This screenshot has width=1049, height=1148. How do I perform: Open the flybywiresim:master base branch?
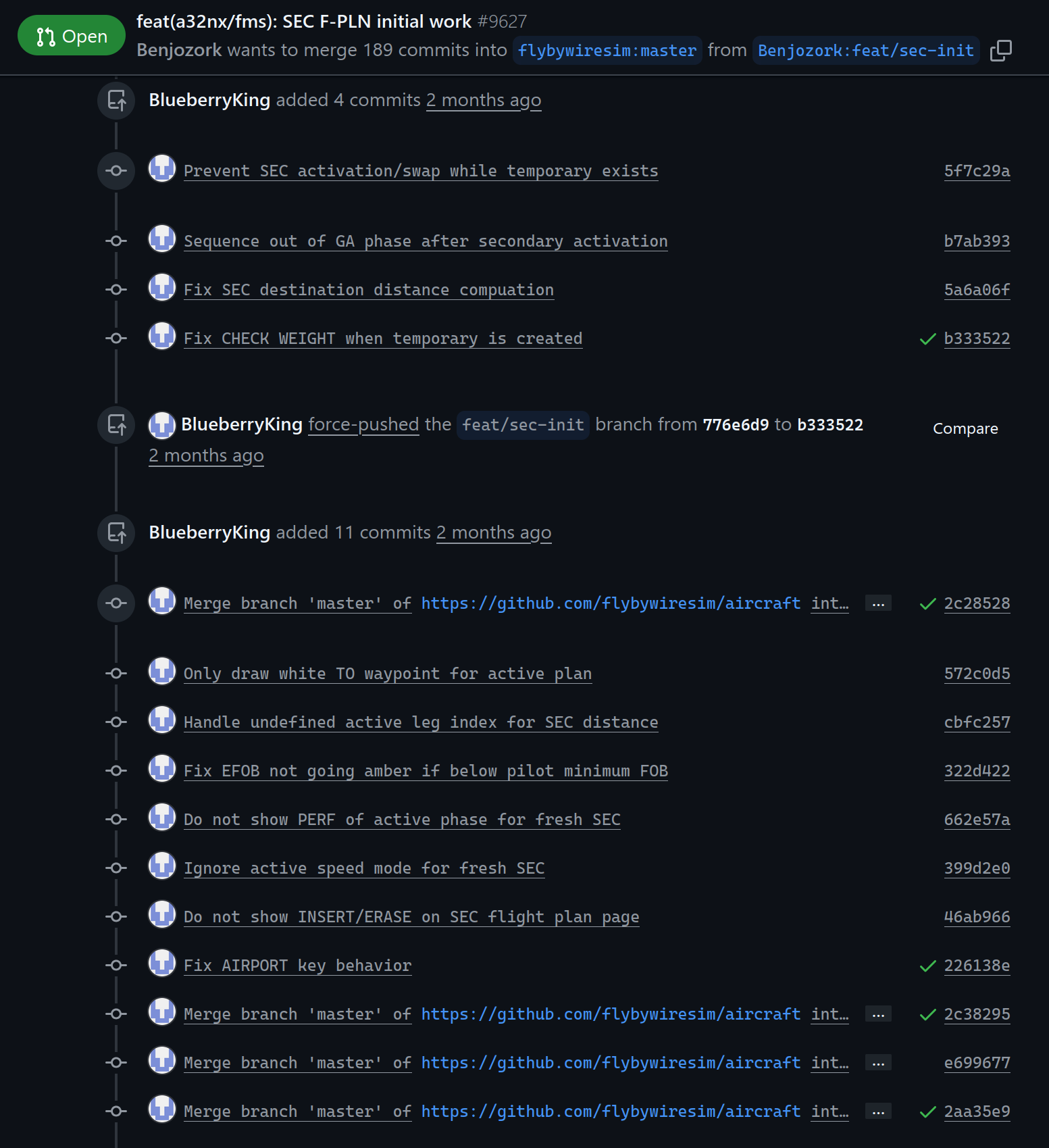pos(607,51)
